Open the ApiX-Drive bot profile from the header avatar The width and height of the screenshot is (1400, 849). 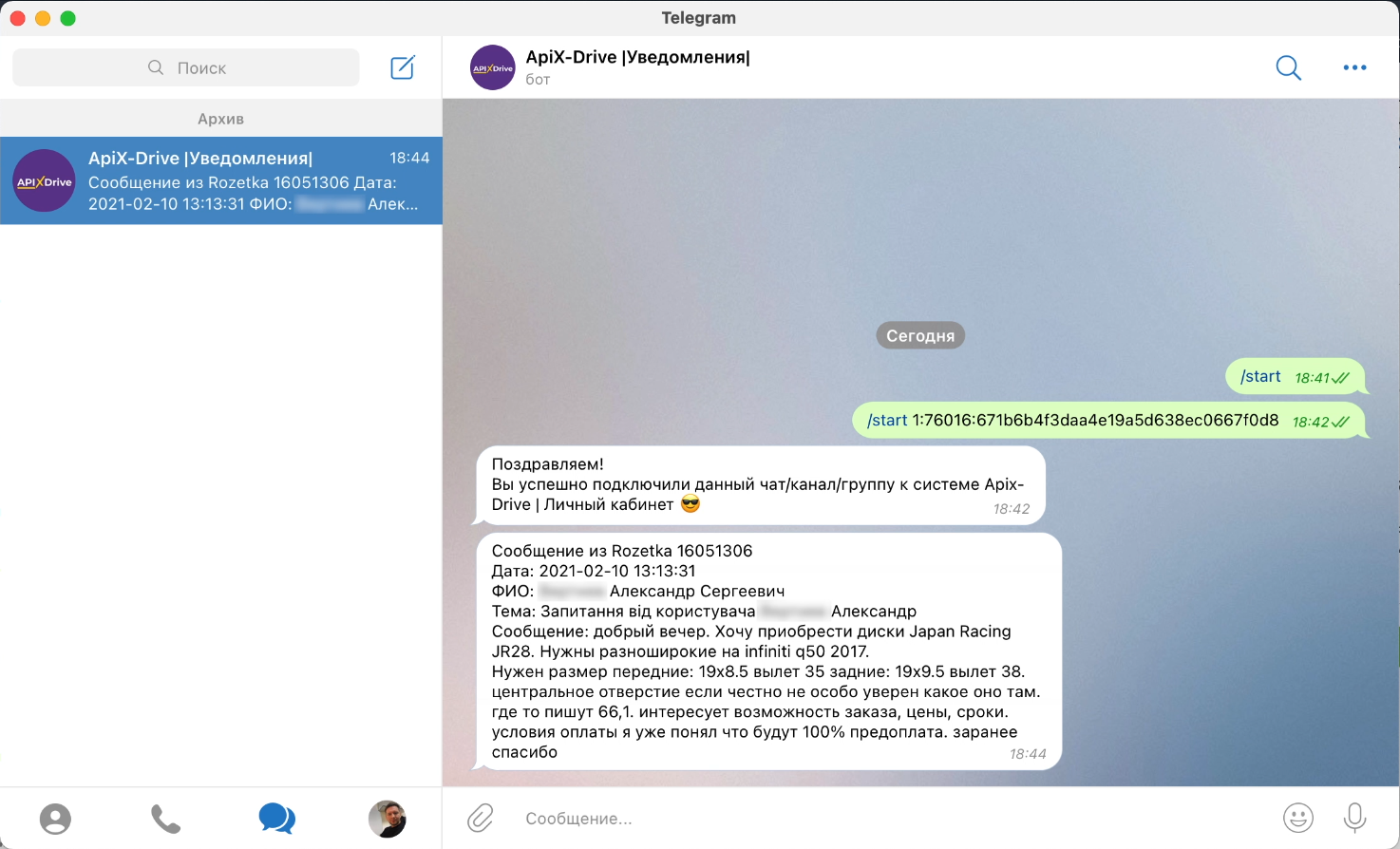(x=493, y=67)
